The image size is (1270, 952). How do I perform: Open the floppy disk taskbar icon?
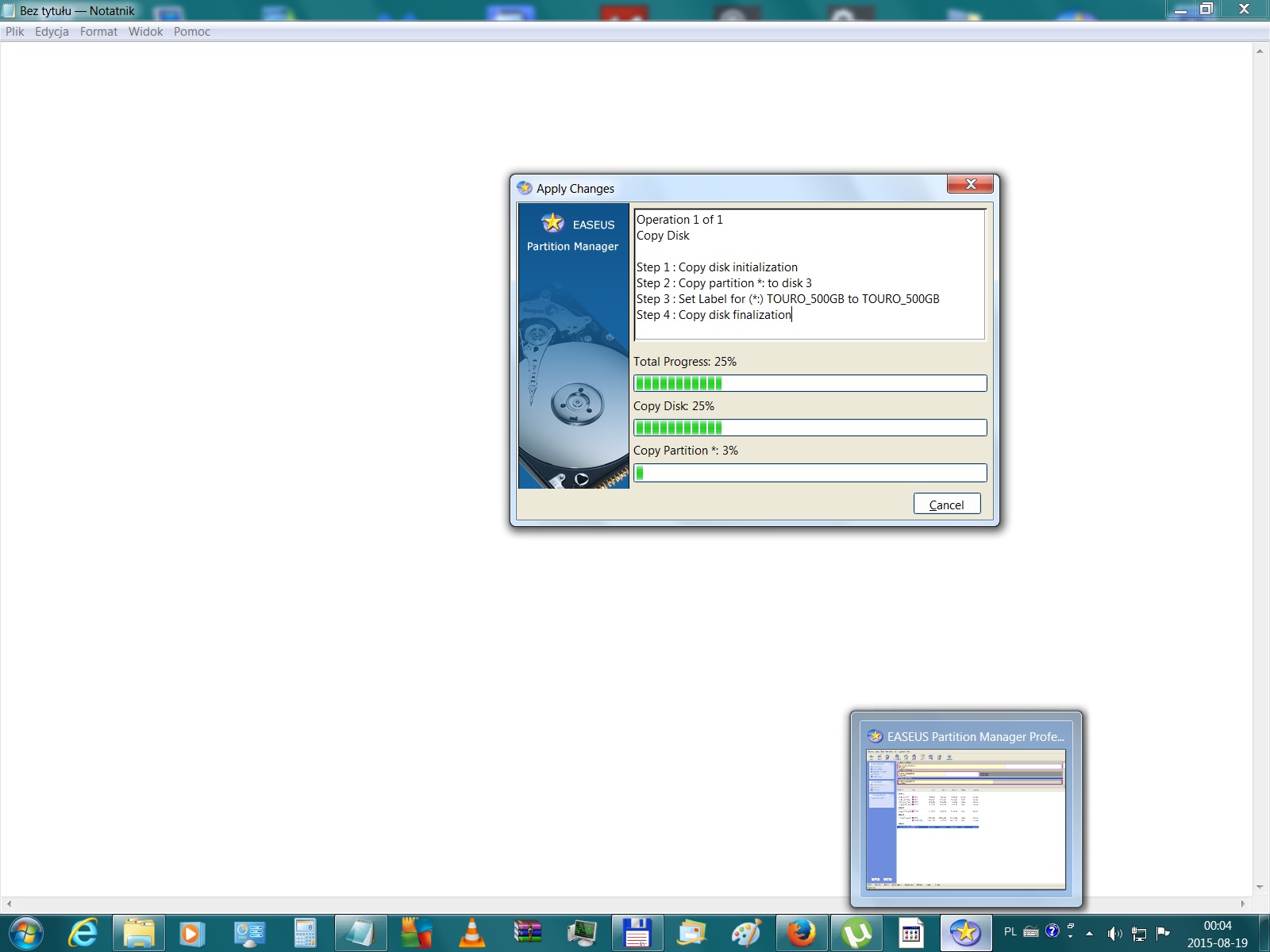tap(637, 933)
